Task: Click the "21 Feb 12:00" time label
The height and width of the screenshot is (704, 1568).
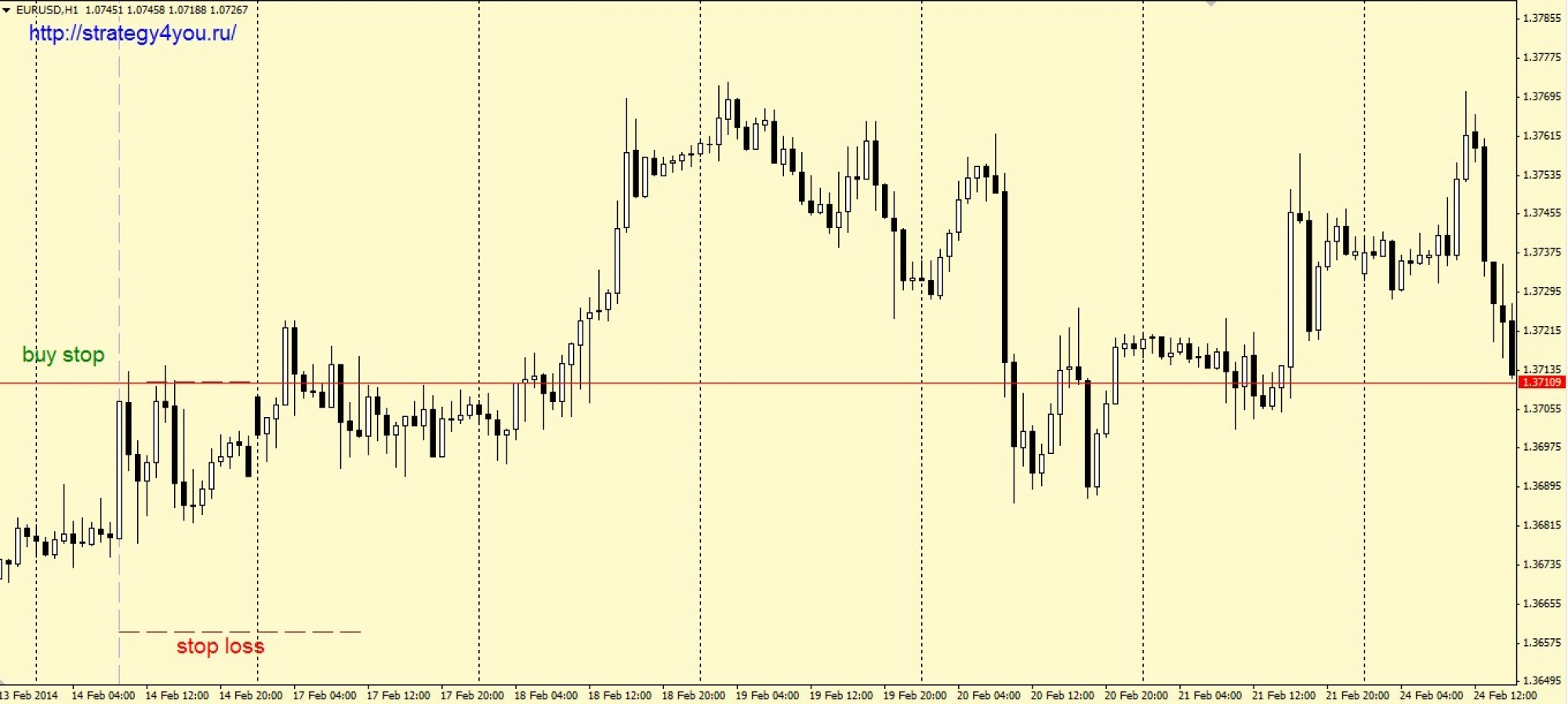Action: pyautogui.click(x=1283, y=695)
